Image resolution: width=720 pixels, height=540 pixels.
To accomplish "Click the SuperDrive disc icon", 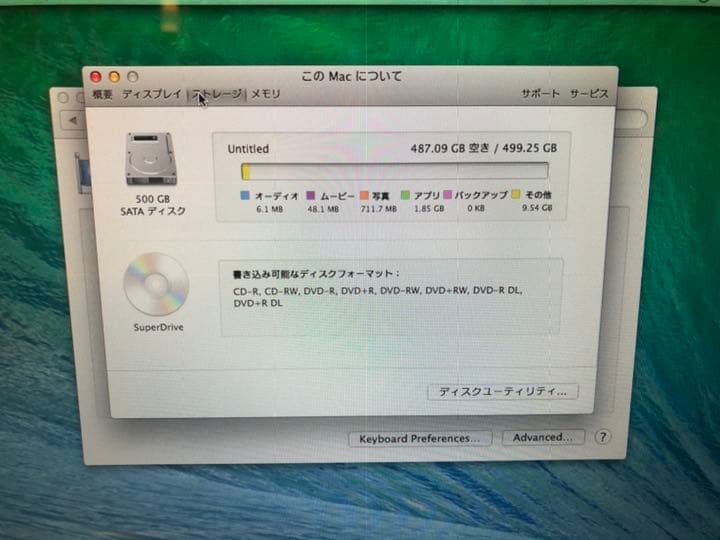I will pos(156,284).
